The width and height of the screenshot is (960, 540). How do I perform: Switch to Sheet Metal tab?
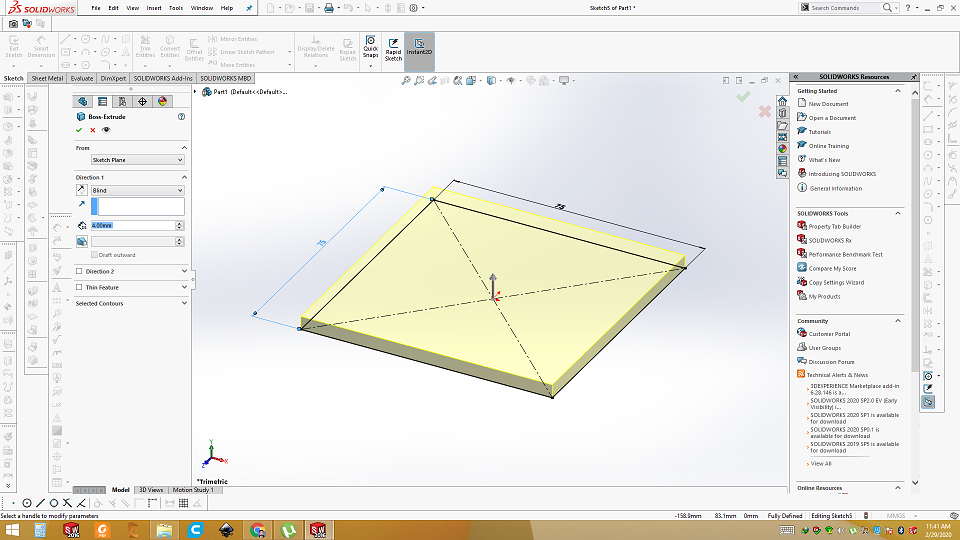pyautogui.click(x=47, y=78)
